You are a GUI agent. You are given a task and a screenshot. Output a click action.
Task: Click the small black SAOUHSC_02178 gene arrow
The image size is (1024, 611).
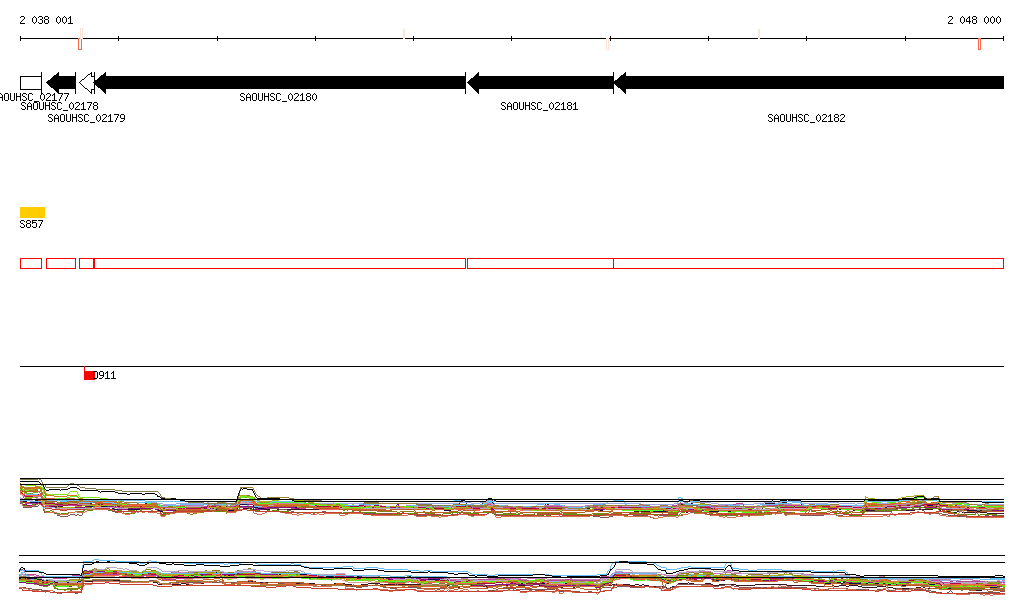pyautogui.click(x=61, y=83)
